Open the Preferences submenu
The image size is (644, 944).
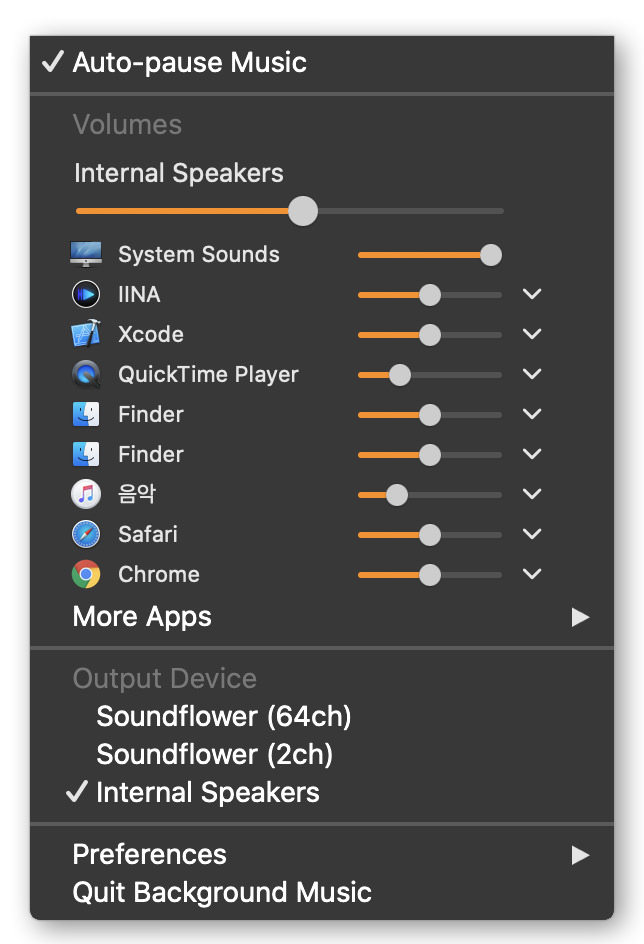[322, 855]
